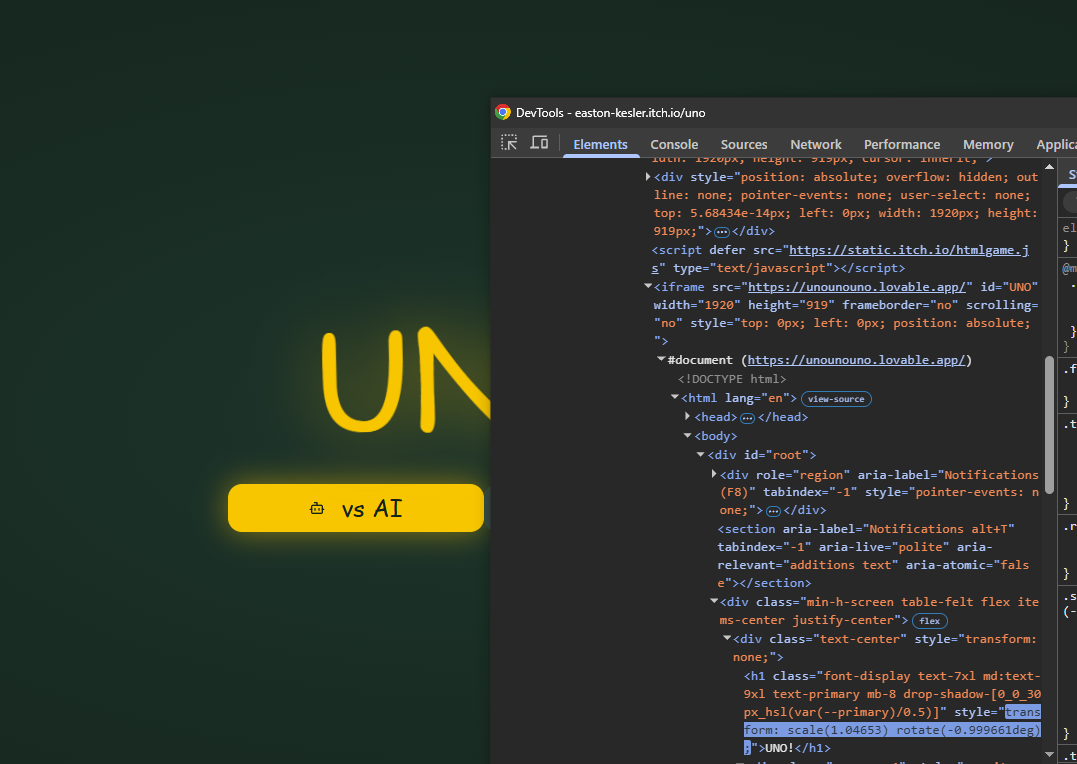Viewport: 1077px width, 764px height.
Task: Collapse the #document node
Action: [661, 359]
